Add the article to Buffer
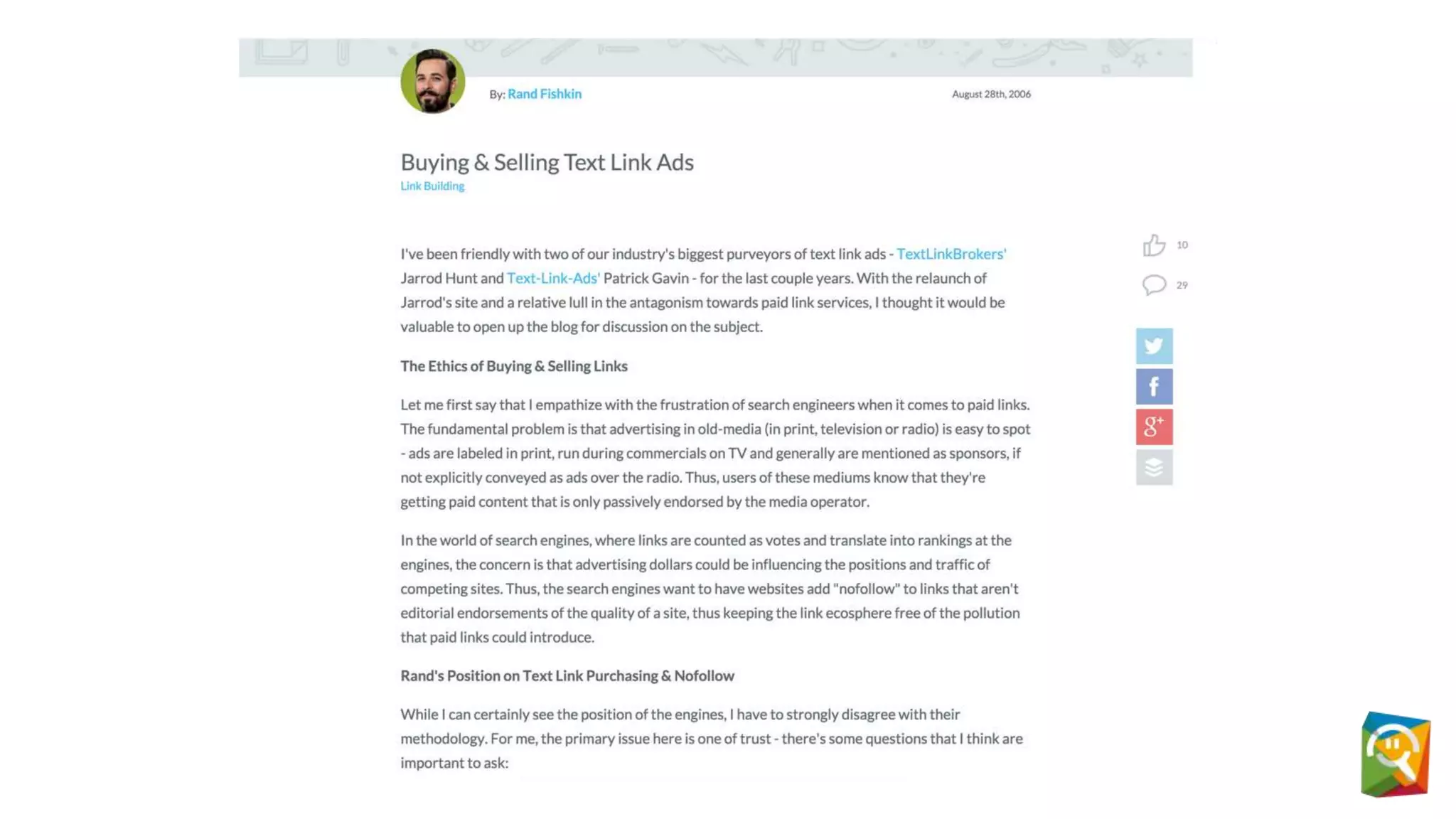 tap(1154, 467)
